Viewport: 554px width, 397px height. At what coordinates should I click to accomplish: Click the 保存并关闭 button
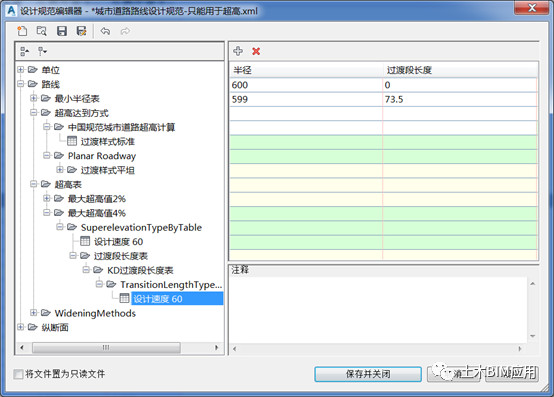tap(368, 374)
